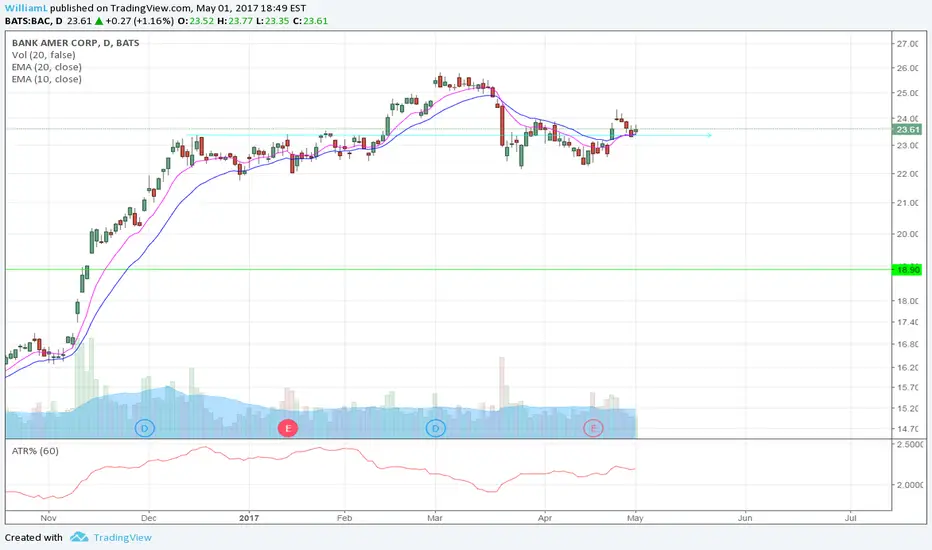Viewport: 932px width, 550px height.
Task: Click the 2.5000 ATR axis label
Action: click(x=909, y=444)
